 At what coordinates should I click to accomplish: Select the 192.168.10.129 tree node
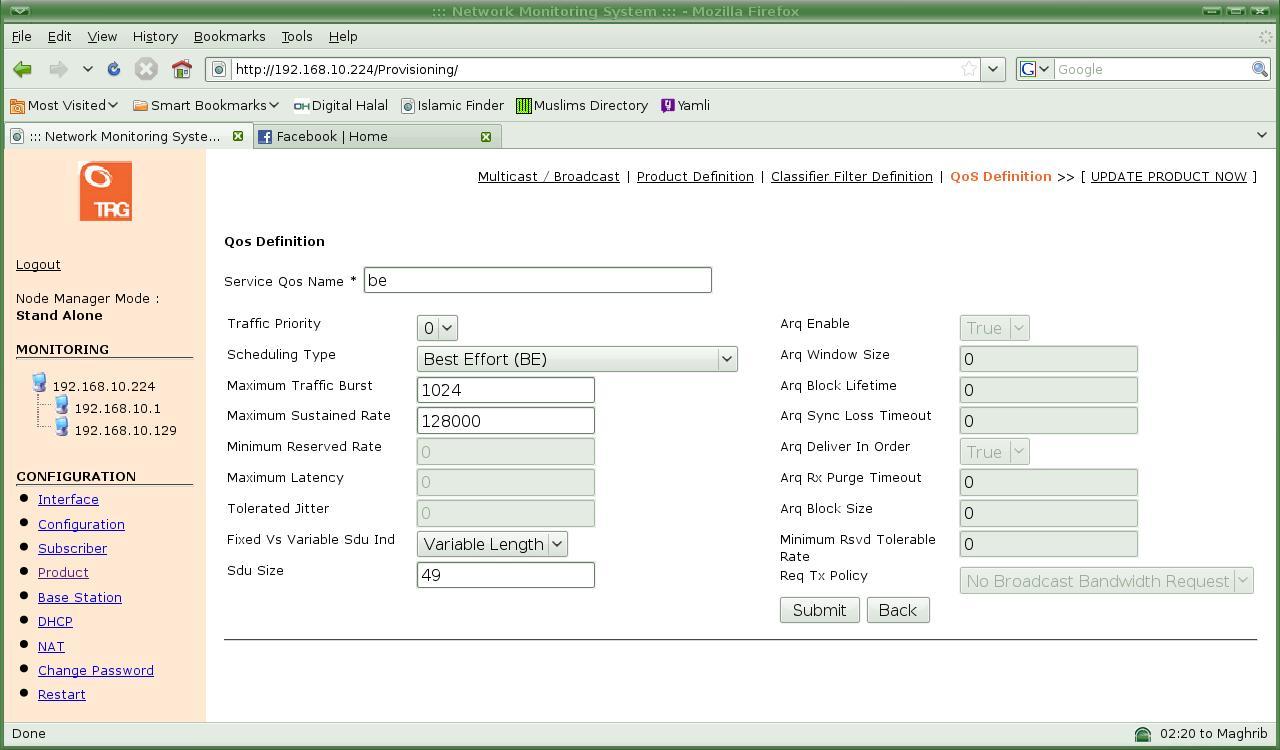pyautogui.click(x=125, y=430)
